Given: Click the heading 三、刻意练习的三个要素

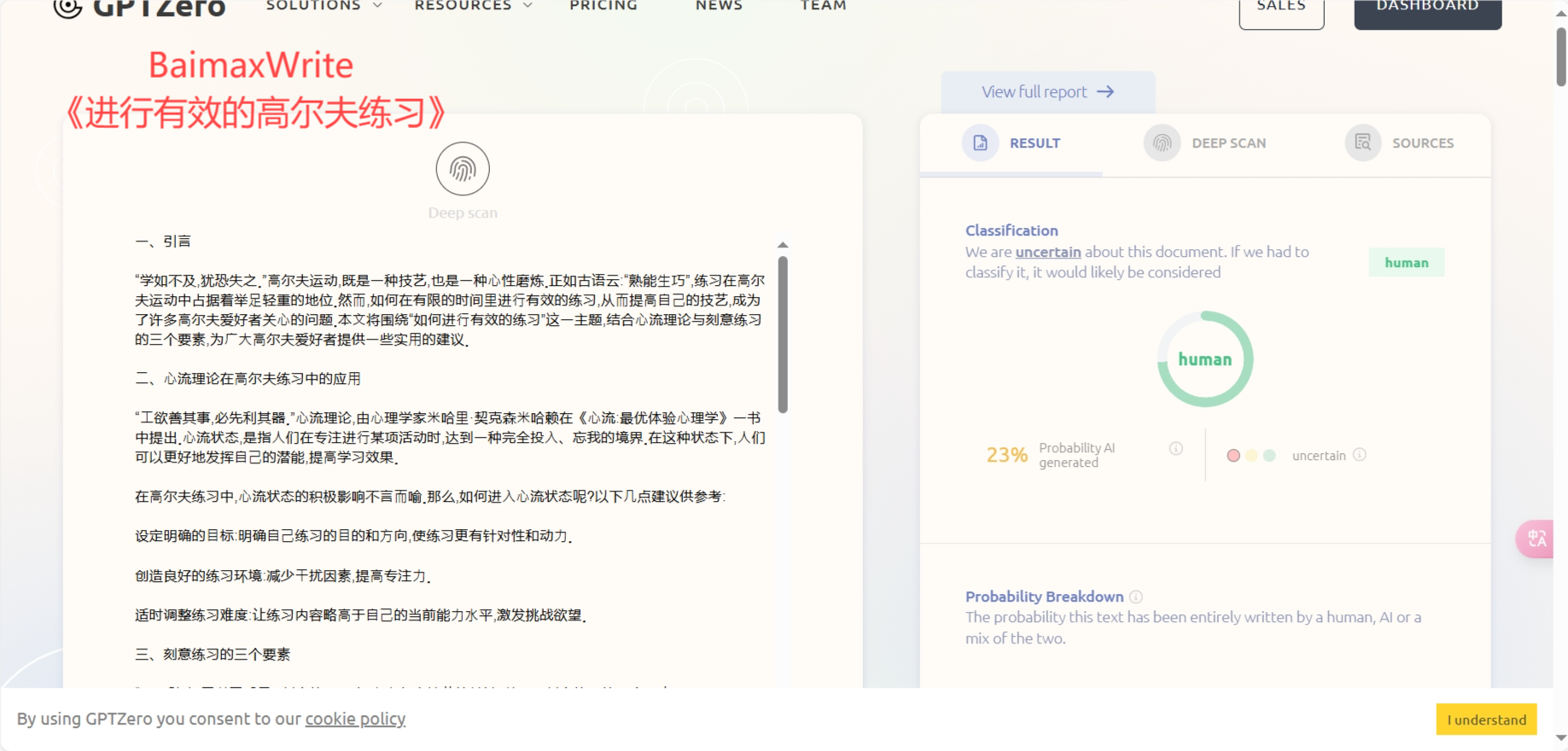Looking at the screenshot, I should pos(213,655).
